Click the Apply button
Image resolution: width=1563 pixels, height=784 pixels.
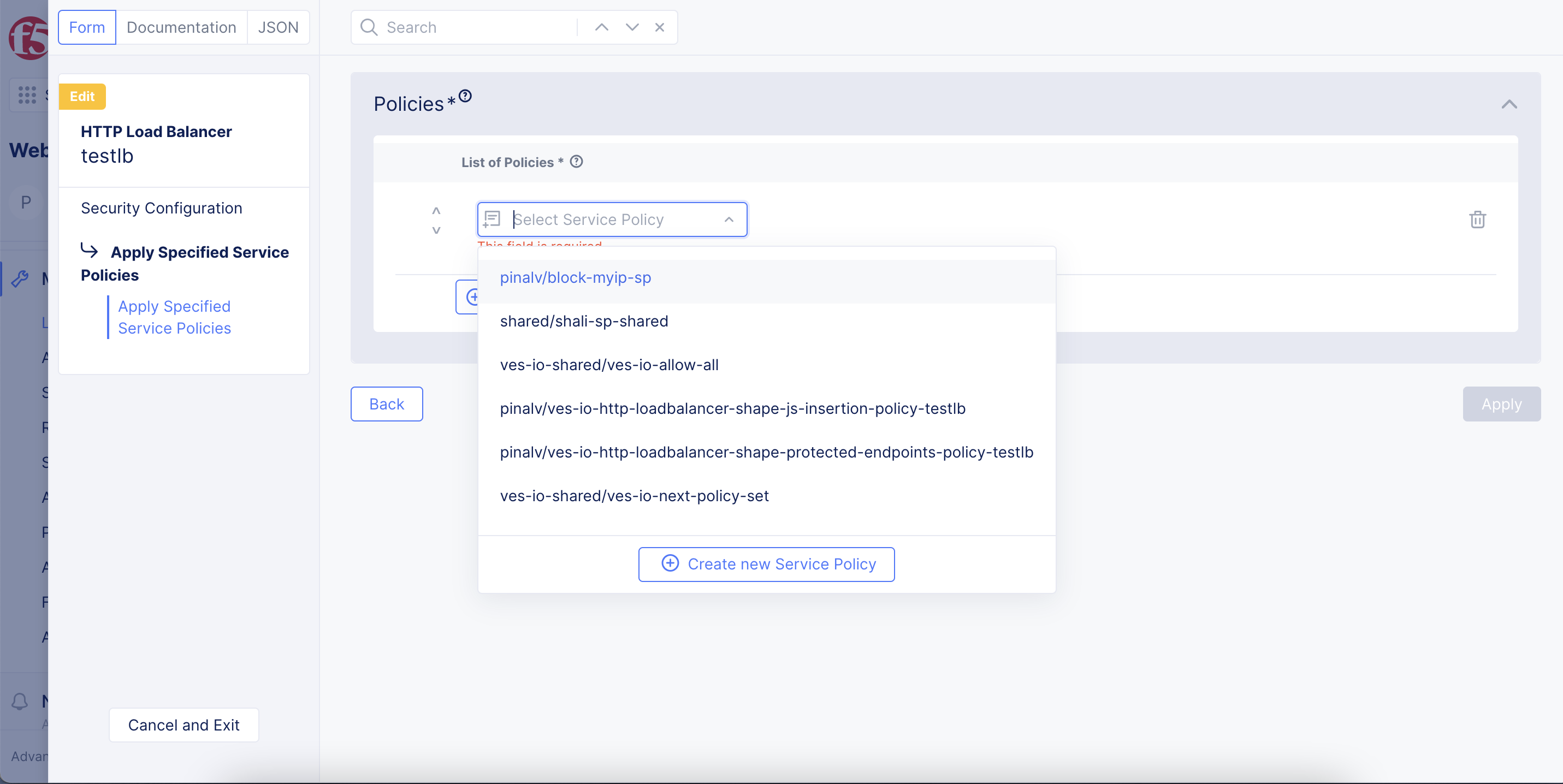click(1501, 403)
